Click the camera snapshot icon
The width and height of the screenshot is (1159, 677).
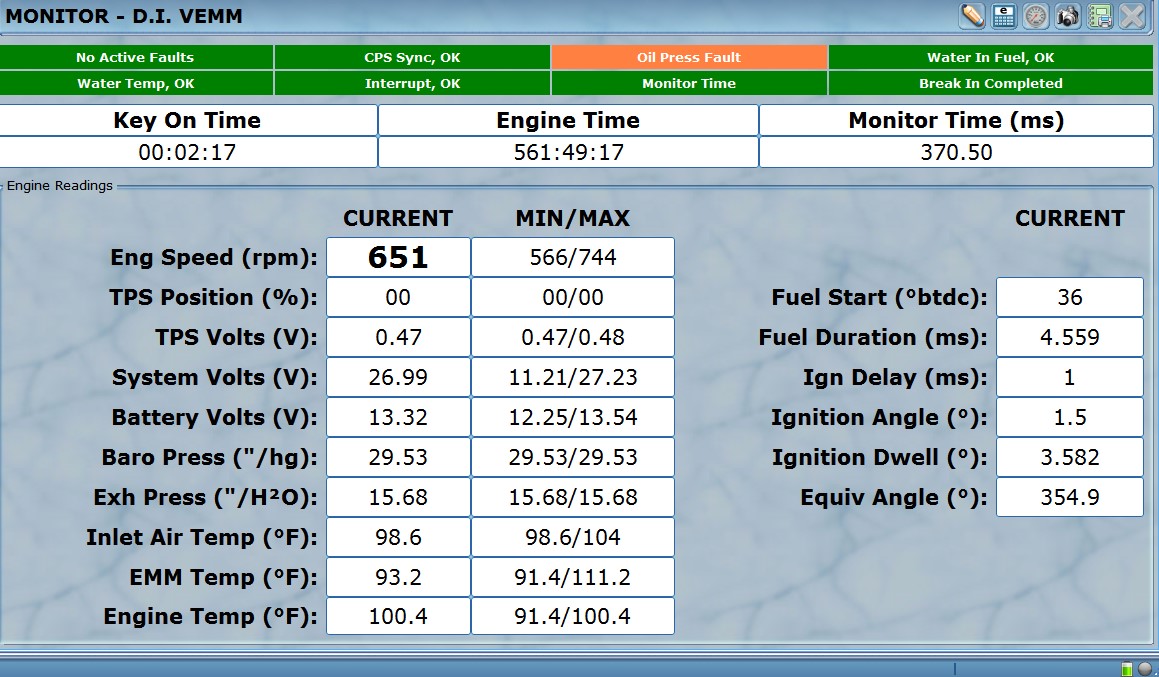tap(1068, 16)
